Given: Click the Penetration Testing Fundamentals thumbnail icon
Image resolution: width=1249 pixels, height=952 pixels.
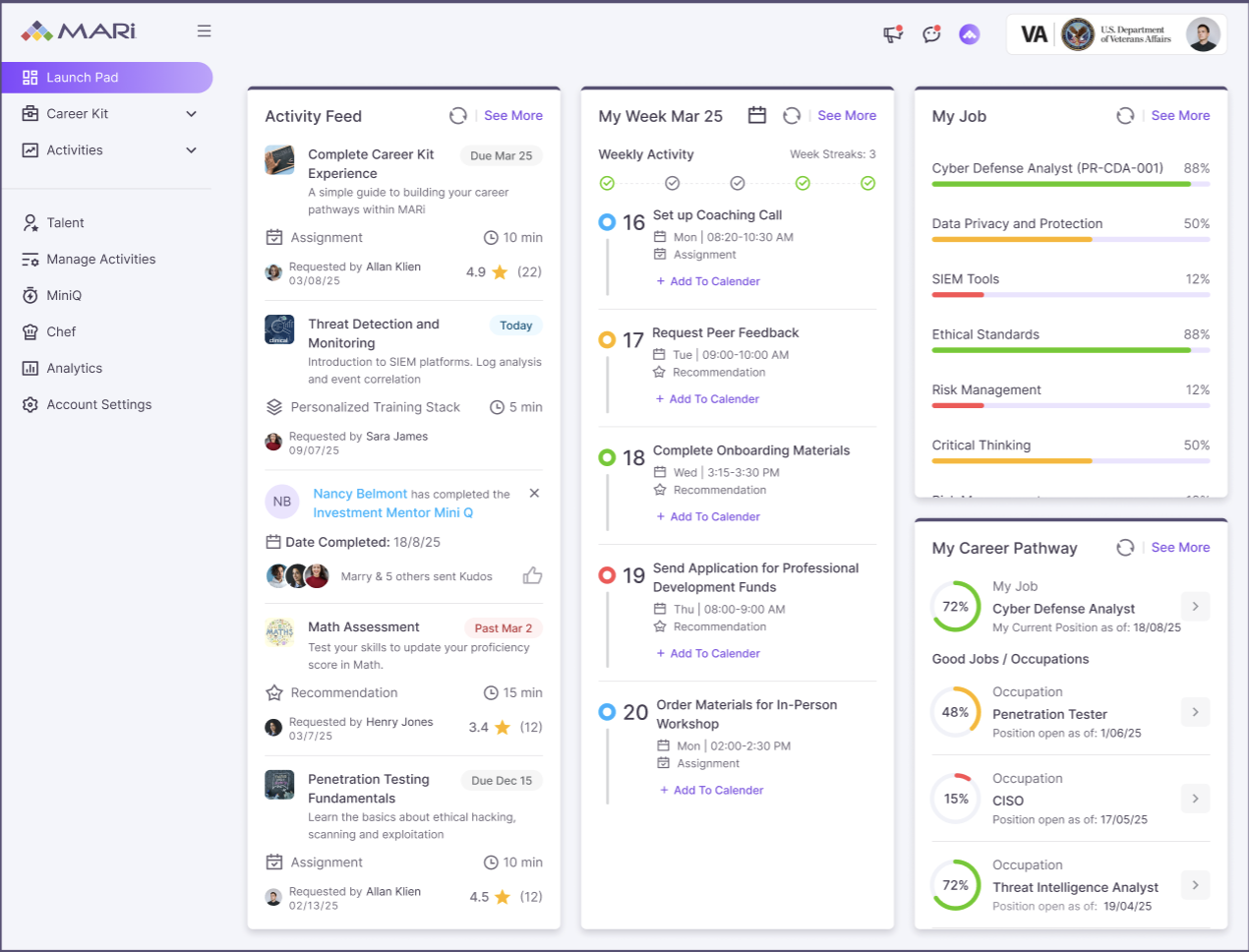Looking at the screenshot, I should 279,785.
